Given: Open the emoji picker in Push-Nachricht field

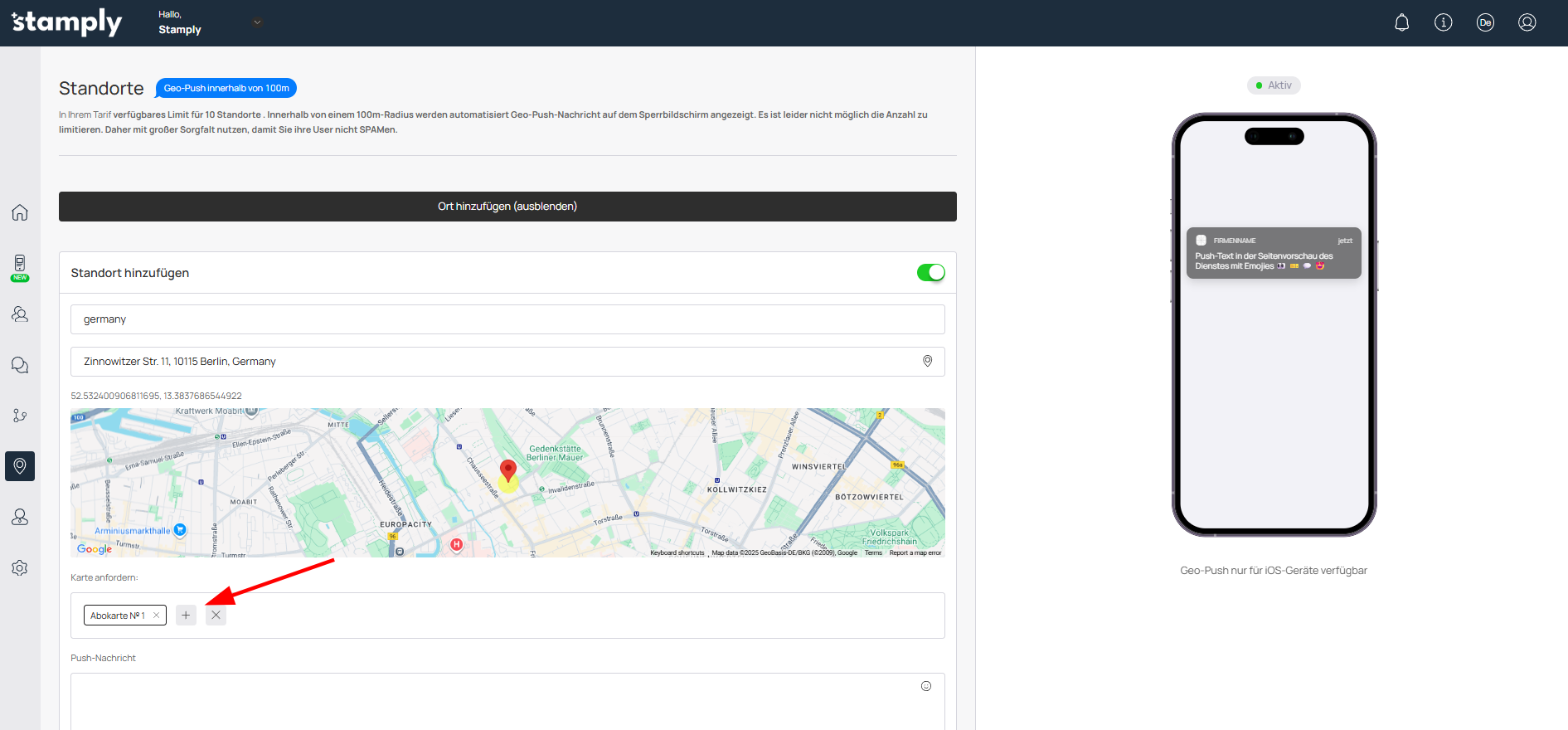Looking at the screenshot, I should click(925, 686).
